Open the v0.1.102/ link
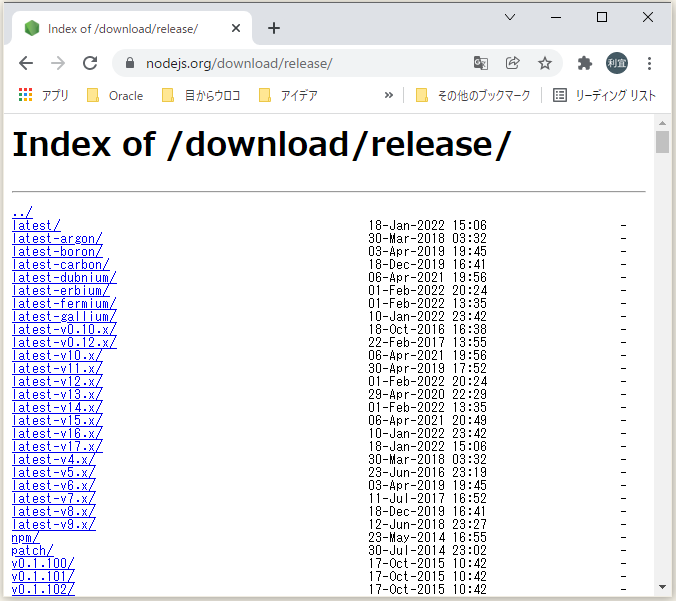The width and height of the screenshot is (676, 601). [x=43, y=589]
